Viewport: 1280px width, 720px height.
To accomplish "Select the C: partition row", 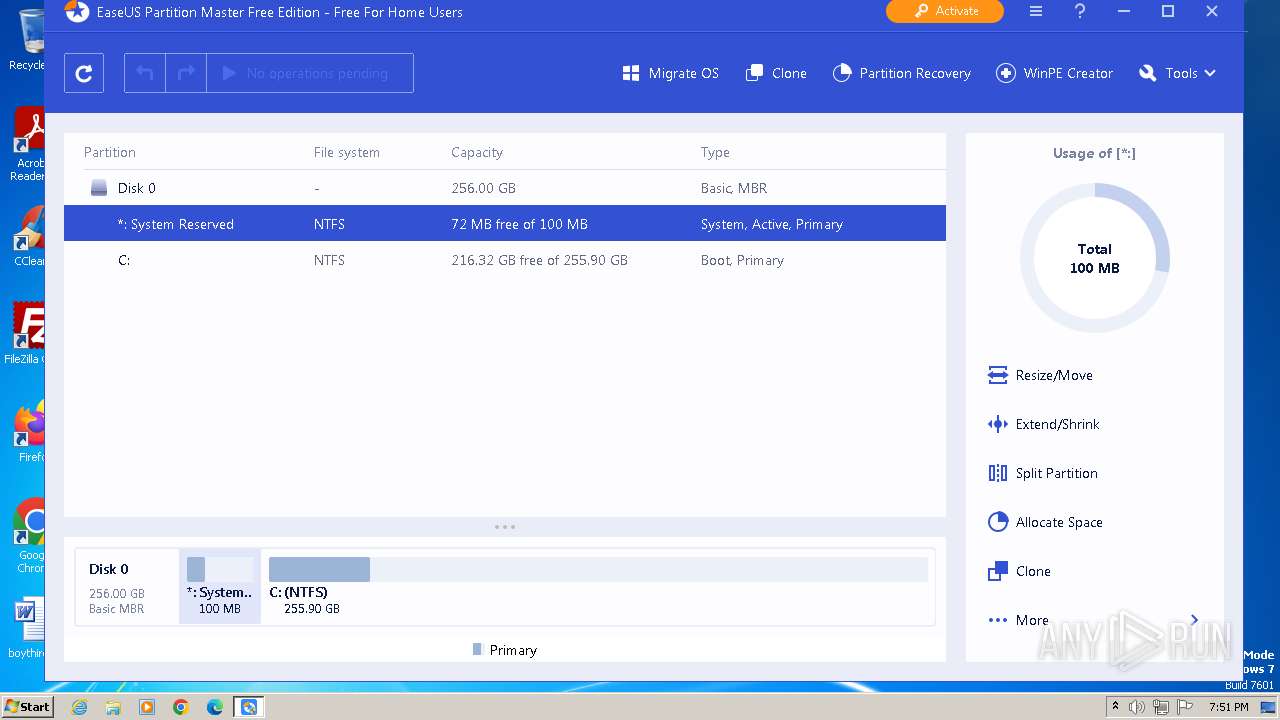I will [x=505, y=260].
